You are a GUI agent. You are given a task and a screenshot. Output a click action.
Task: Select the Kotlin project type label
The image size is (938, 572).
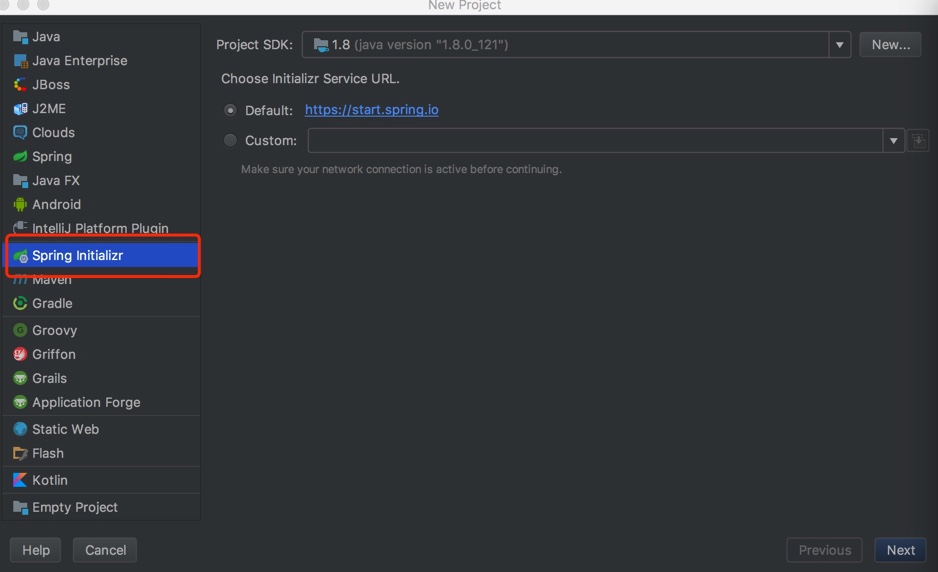(x=50, y=480)
